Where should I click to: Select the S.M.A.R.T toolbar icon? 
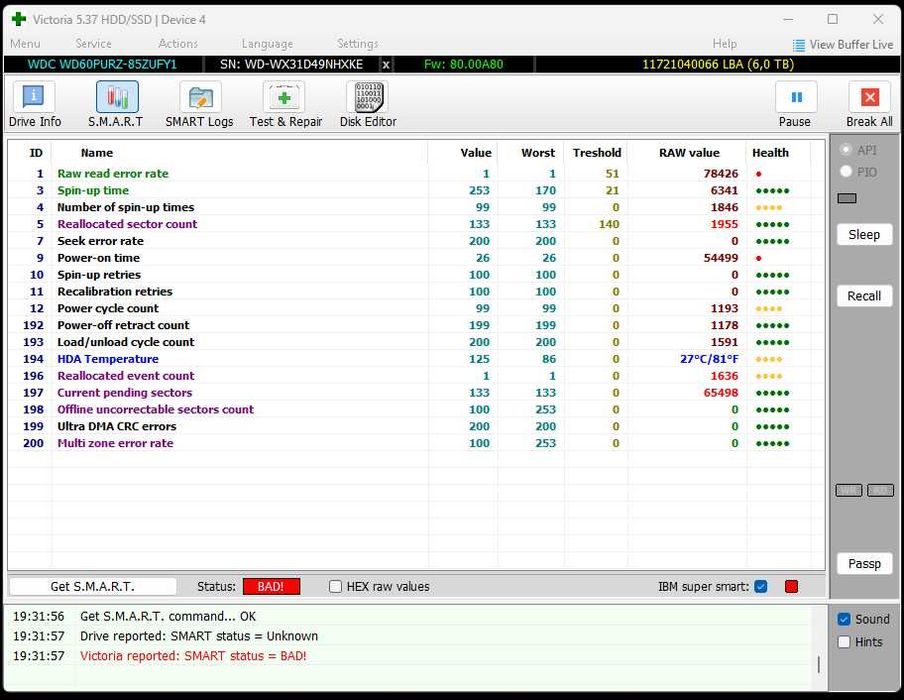pyautogui.click(x=117, y=97)
